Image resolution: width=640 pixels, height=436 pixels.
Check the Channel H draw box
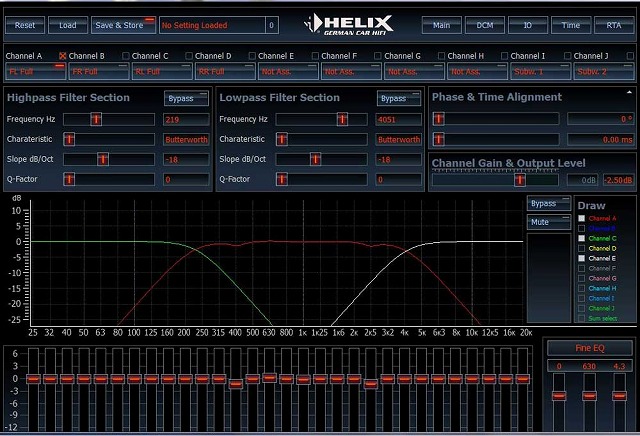[582, 288]
